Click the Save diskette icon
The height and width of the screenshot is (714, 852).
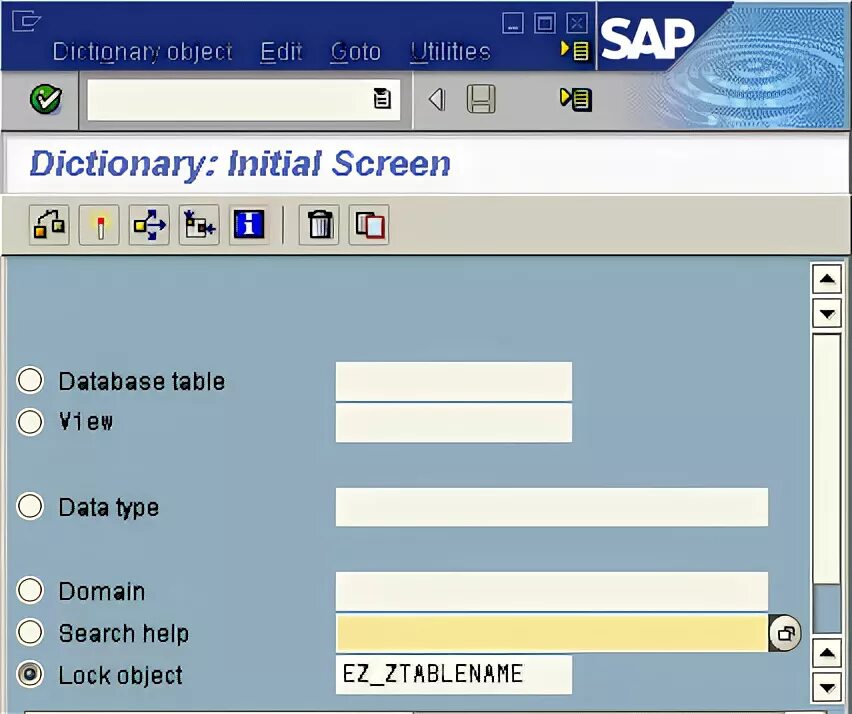click(481, 99)
